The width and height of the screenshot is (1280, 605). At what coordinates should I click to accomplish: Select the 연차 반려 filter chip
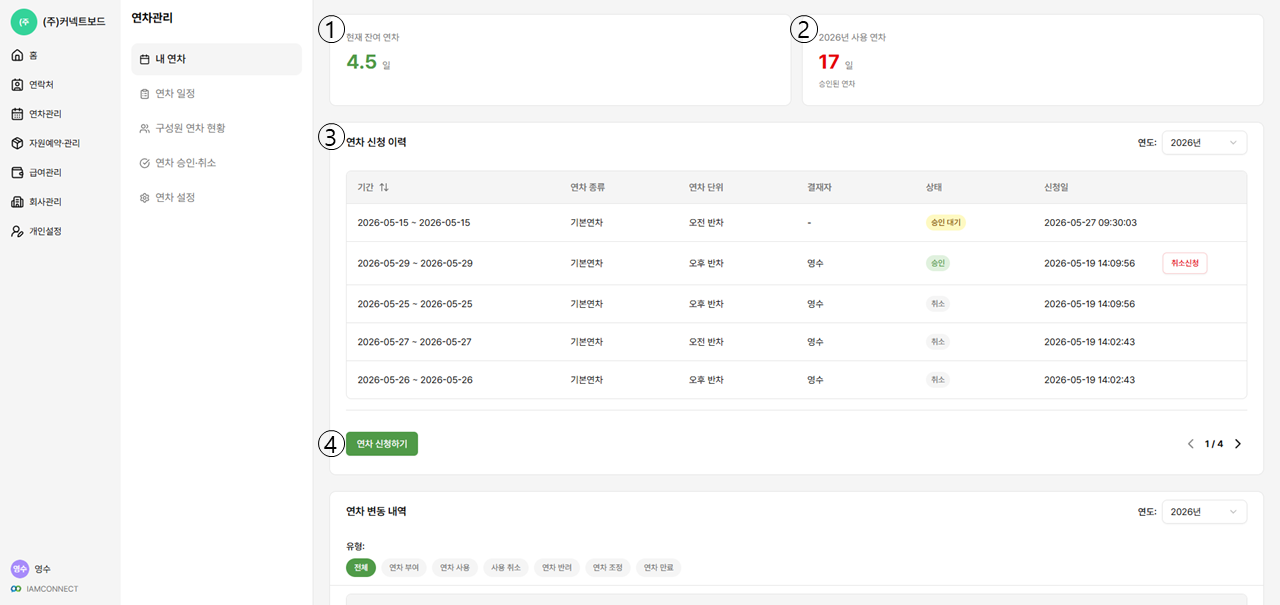pos(557,567)
